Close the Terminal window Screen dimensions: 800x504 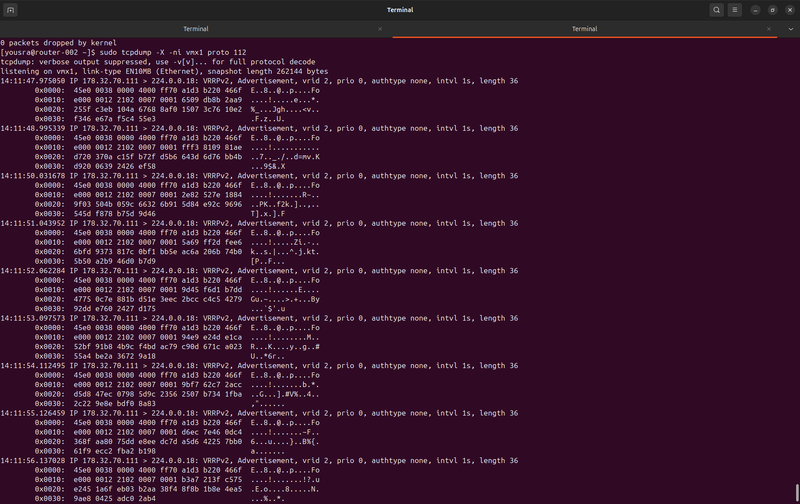click(x=790, y=10)
